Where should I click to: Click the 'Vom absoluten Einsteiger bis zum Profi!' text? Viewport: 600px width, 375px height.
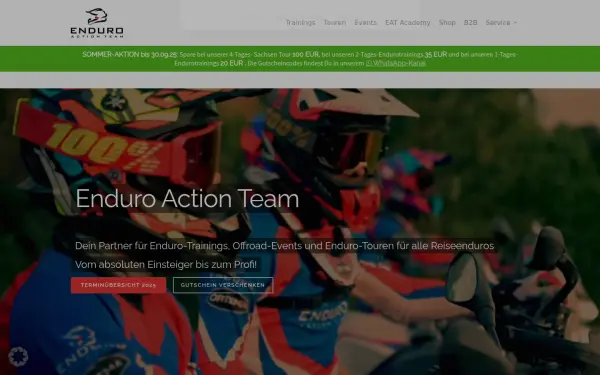(166, 264)
